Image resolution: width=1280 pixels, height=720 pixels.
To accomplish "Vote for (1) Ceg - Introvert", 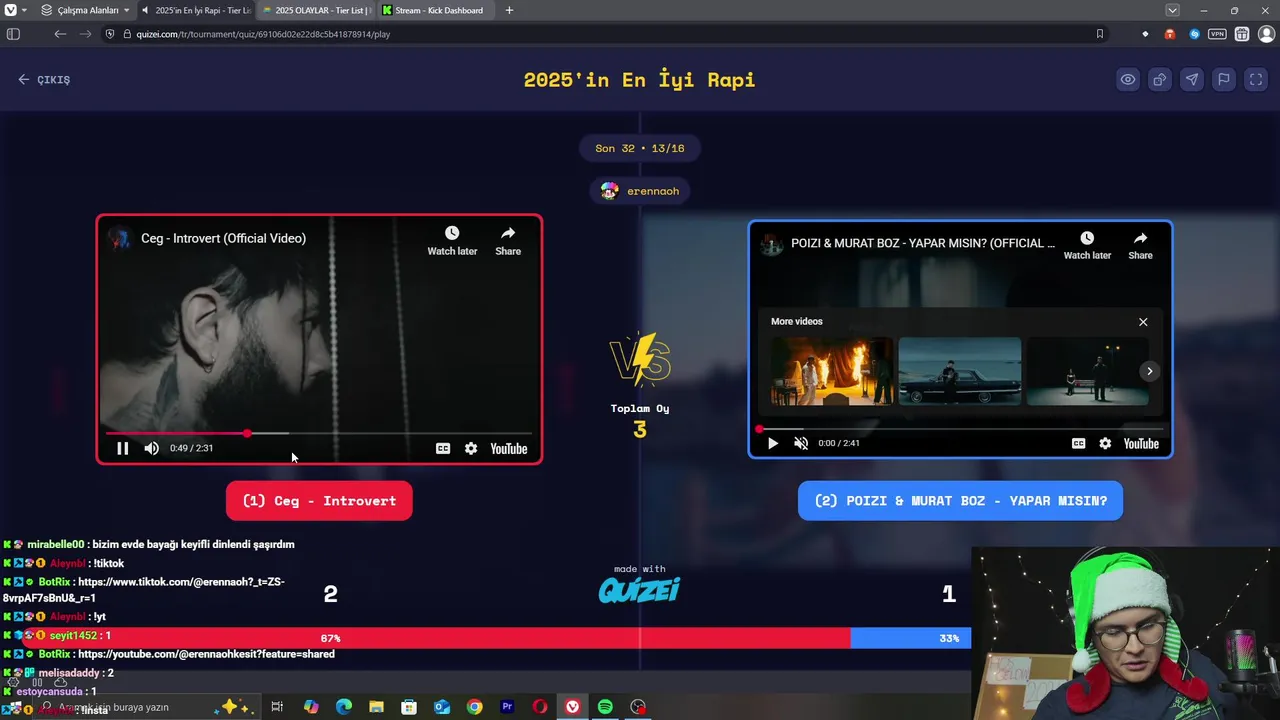I will pos(319,501).
